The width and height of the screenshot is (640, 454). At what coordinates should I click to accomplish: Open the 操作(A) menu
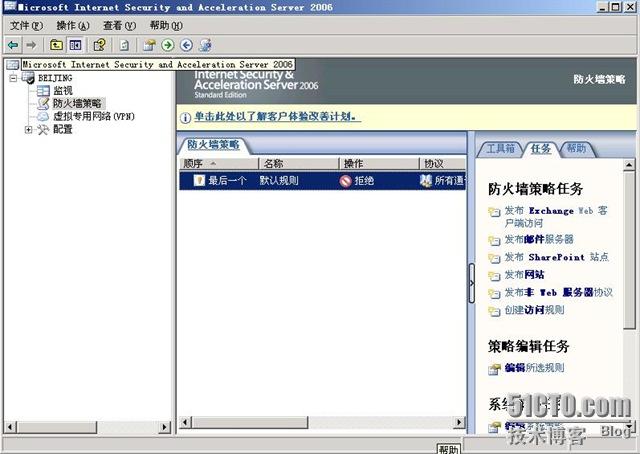click(73, 26)
